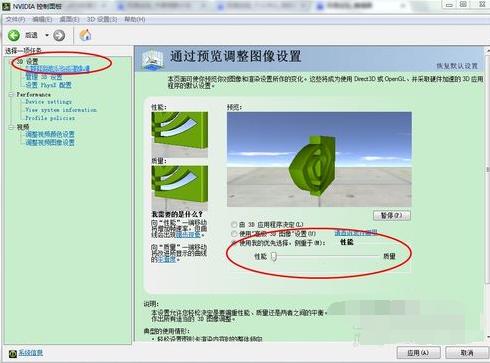Click the 3D logo preview image
The image size is (490, 363).
click(x=319, y=159)
